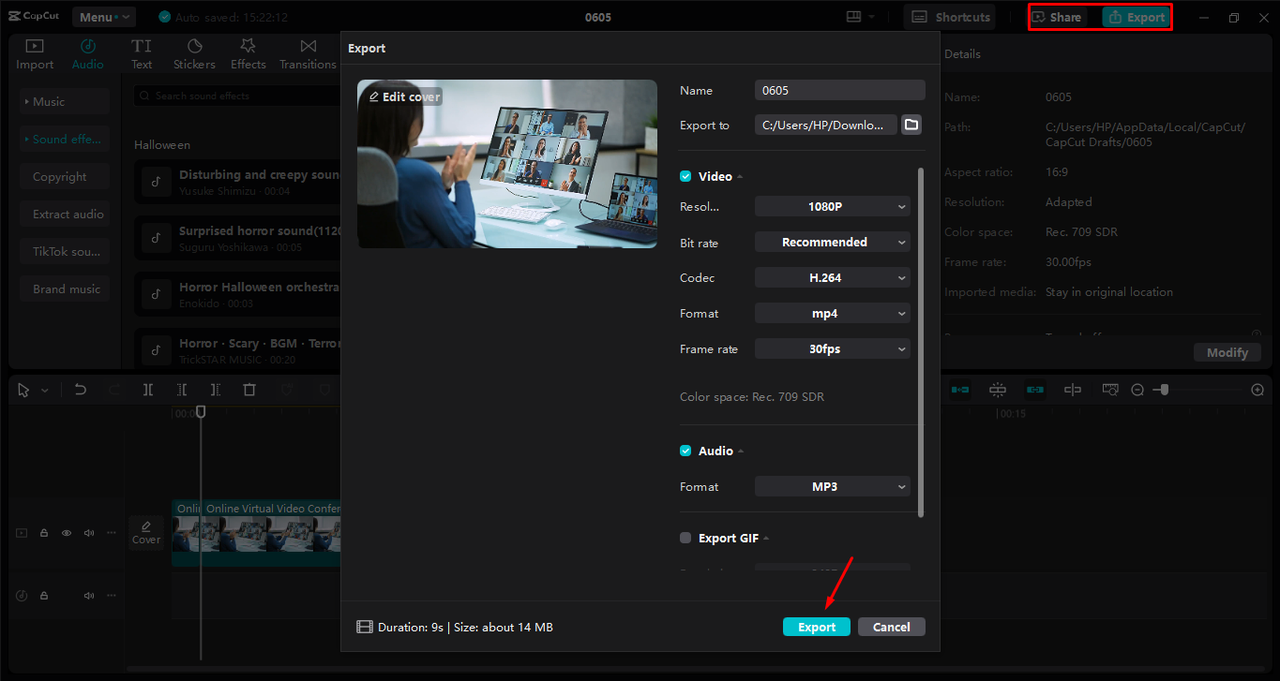Click the Split clip icon in timeline toolbar

148,390
